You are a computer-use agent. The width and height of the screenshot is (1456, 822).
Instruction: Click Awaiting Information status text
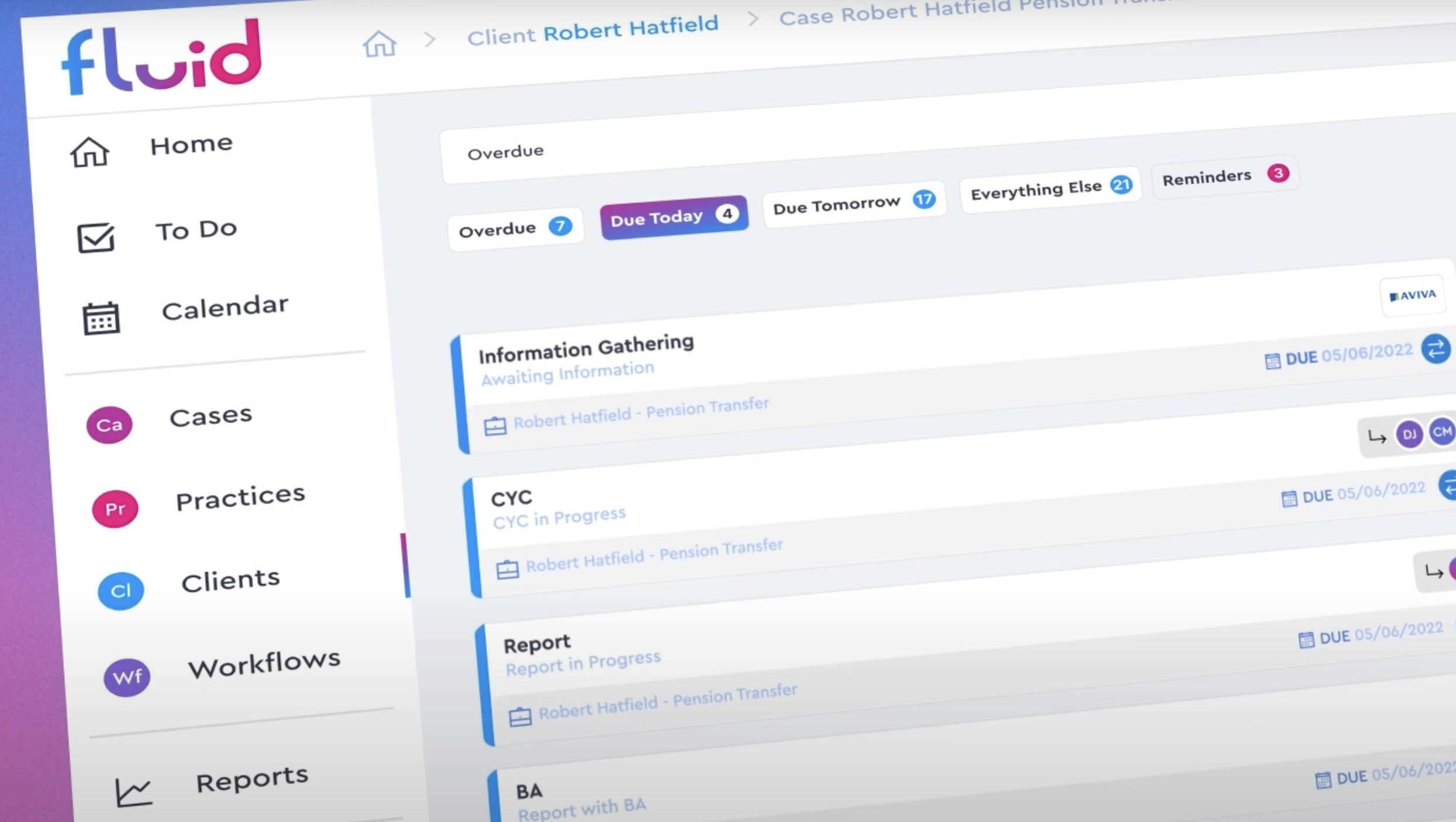pos(567,373)
